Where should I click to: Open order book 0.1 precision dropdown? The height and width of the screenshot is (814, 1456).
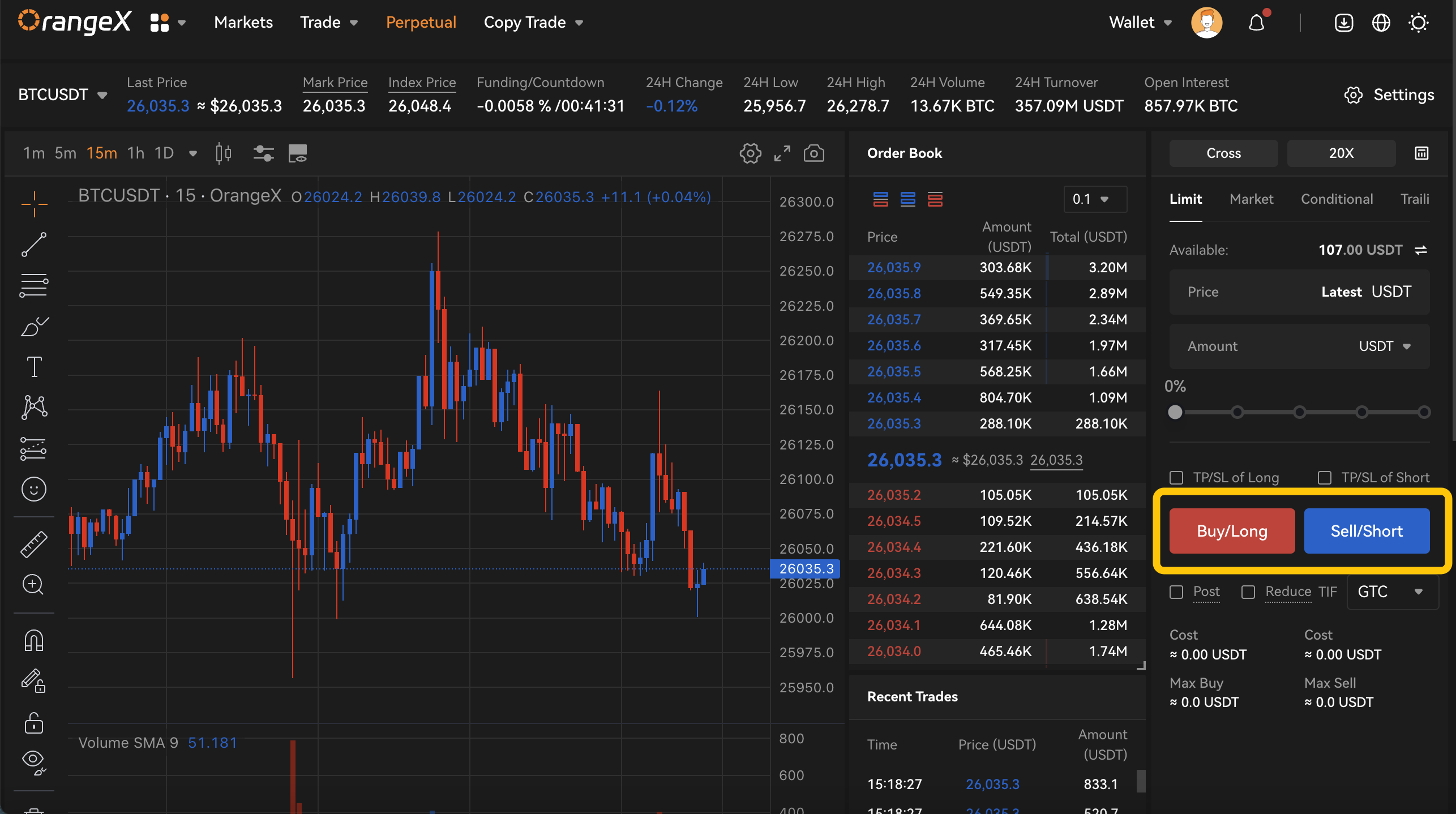(1095, 199)
